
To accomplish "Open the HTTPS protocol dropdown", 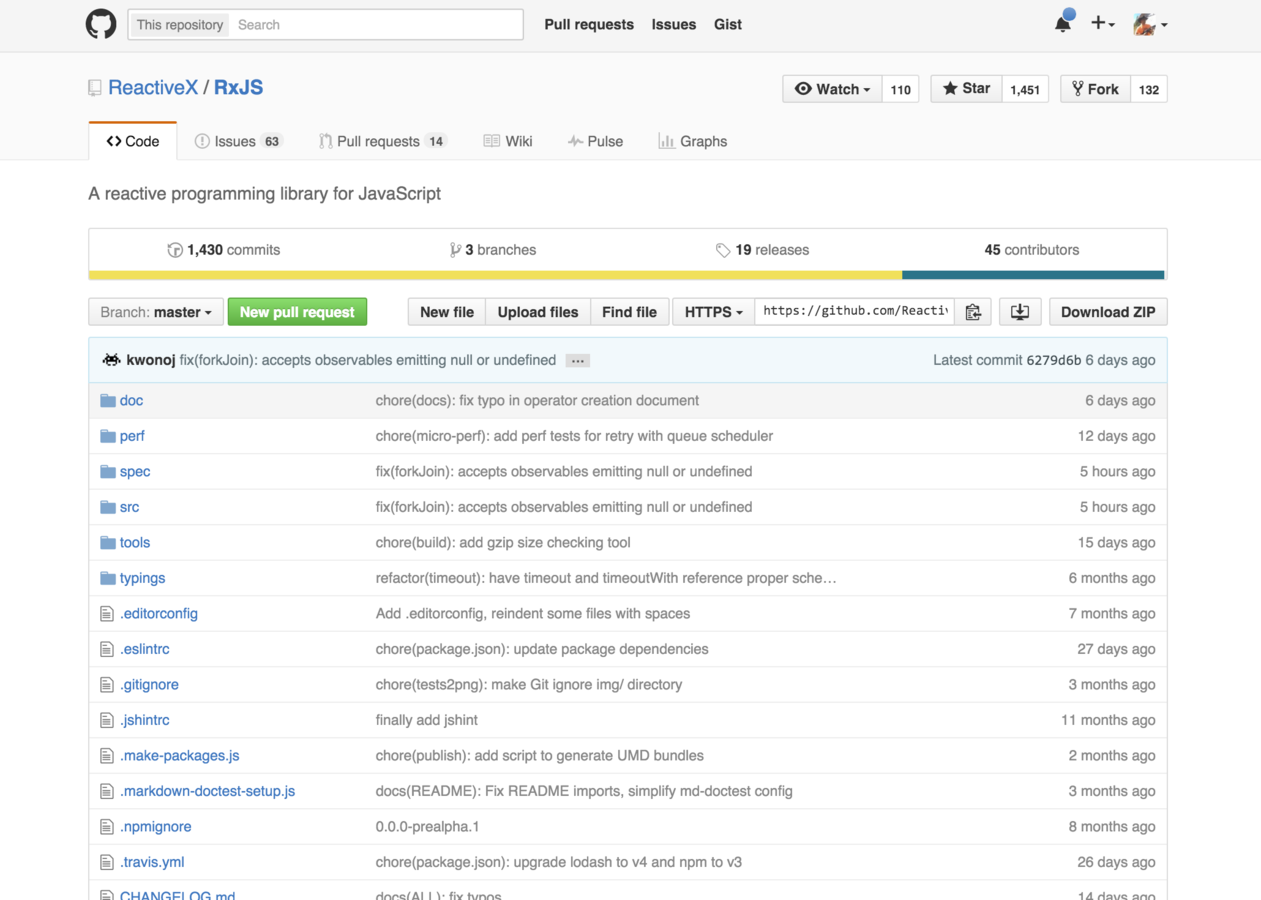I will coord(713,312).
